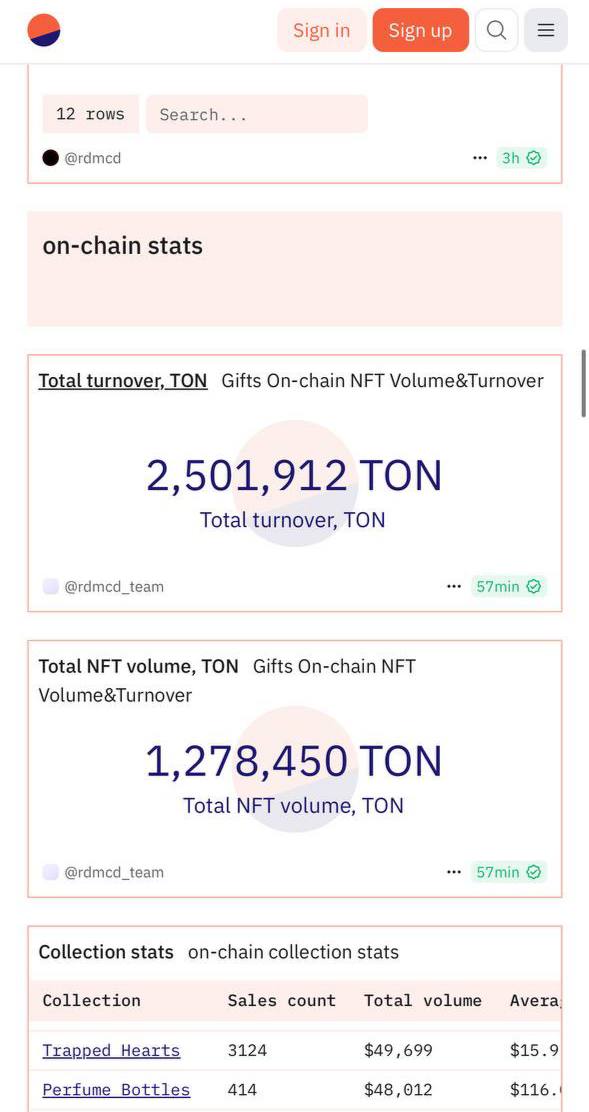Click the 3h refresh status badge
589x1112 pixels.
(522, 158)
